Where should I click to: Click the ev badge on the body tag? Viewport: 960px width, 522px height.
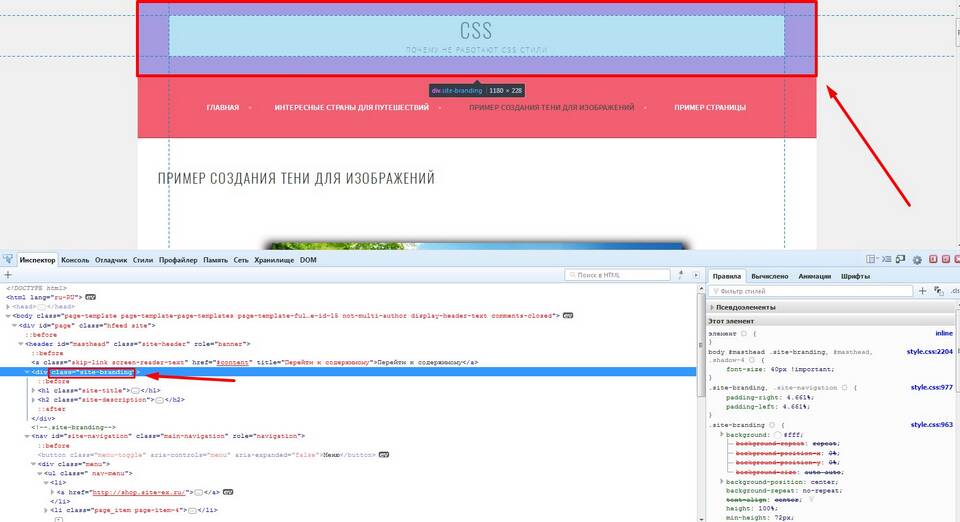pos(568,316)
